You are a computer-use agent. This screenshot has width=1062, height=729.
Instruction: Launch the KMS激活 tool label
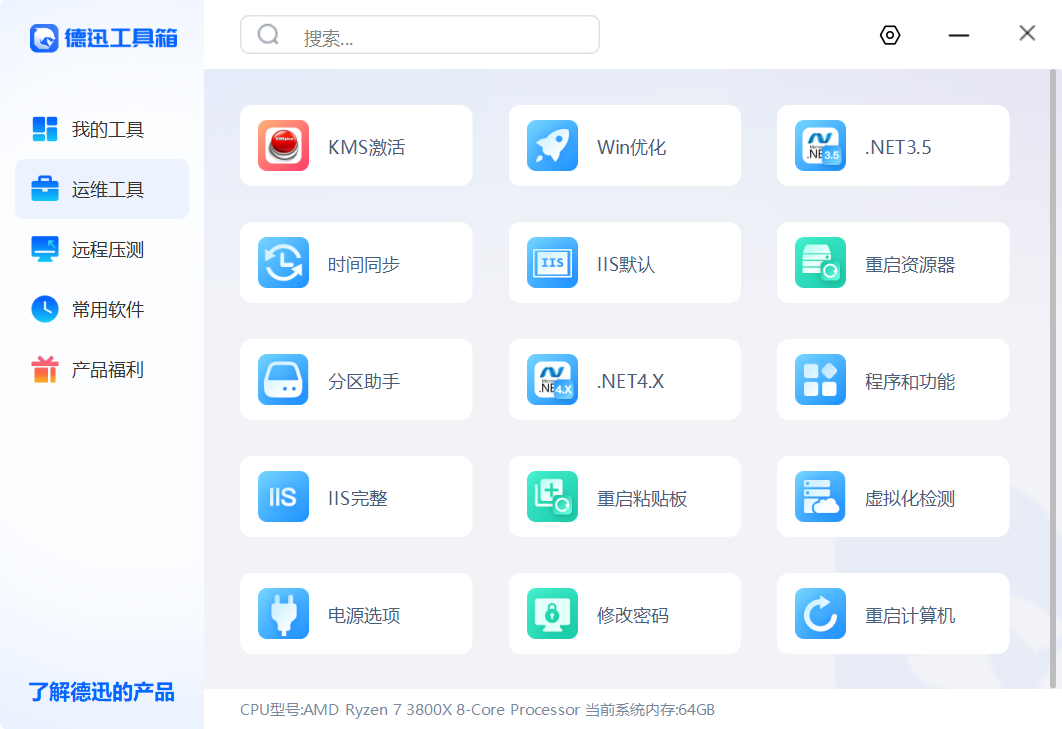(366, 147)
